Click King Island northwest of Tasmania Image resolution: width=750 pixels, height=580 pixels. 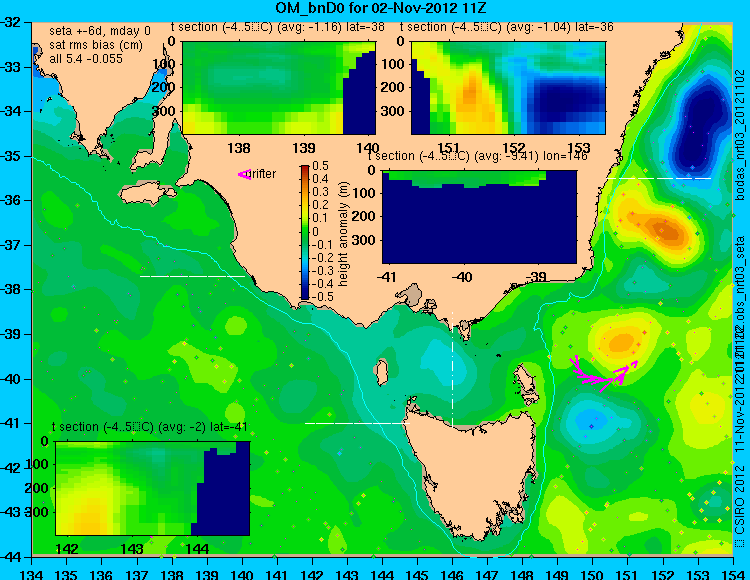pos(381,372)
